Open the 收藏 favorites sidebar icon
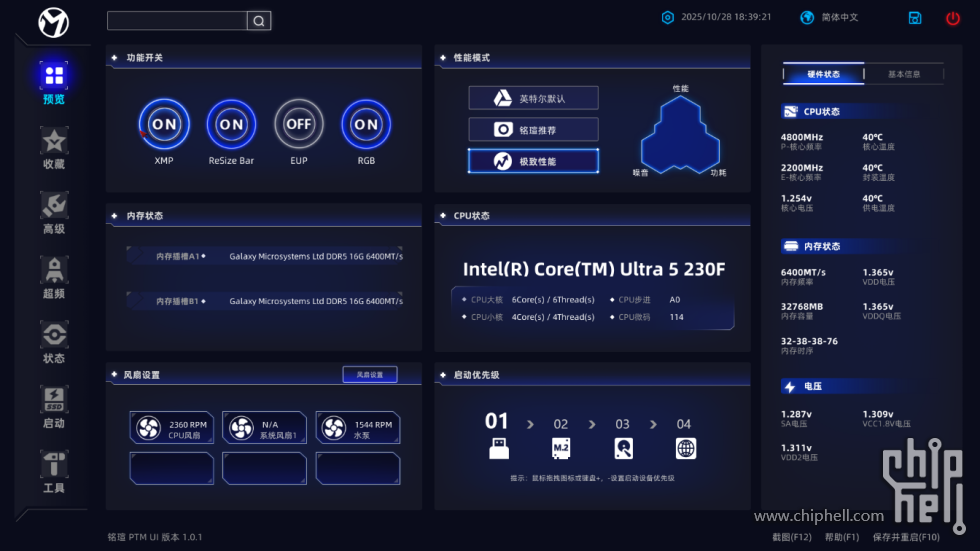 point(54,141)
